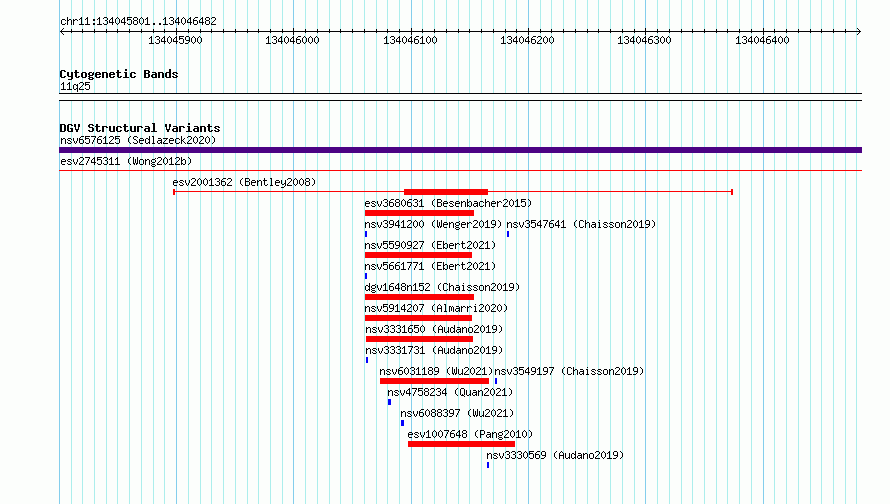Select esv1007648 (Pang2010) label
Viewport: 890px width, 504px height.
[x=470, y=434]
